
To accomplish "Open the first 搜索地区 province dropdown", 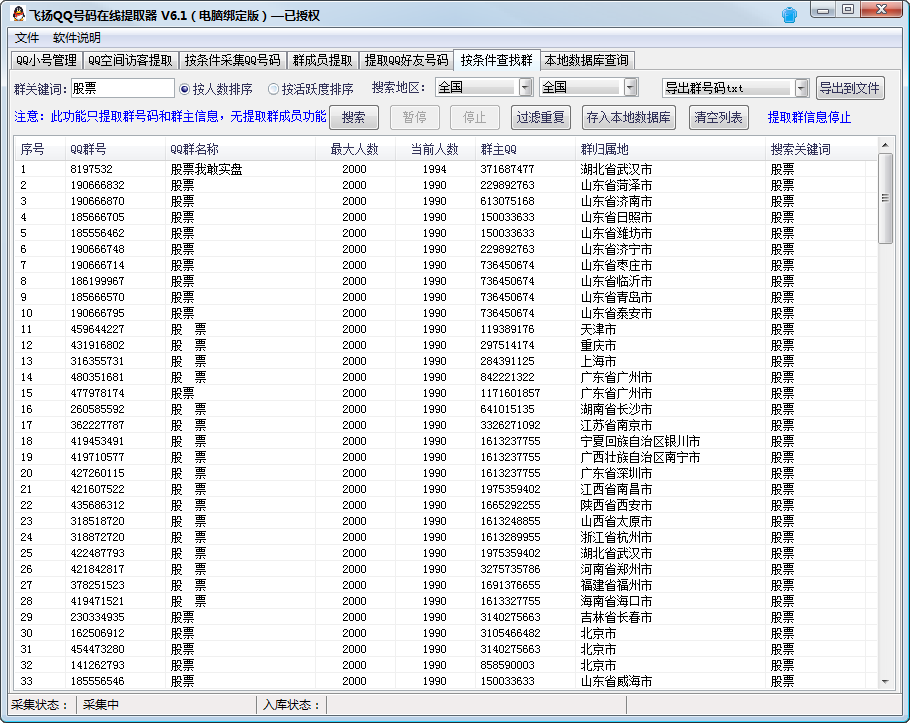I will (x=524, y=87).
